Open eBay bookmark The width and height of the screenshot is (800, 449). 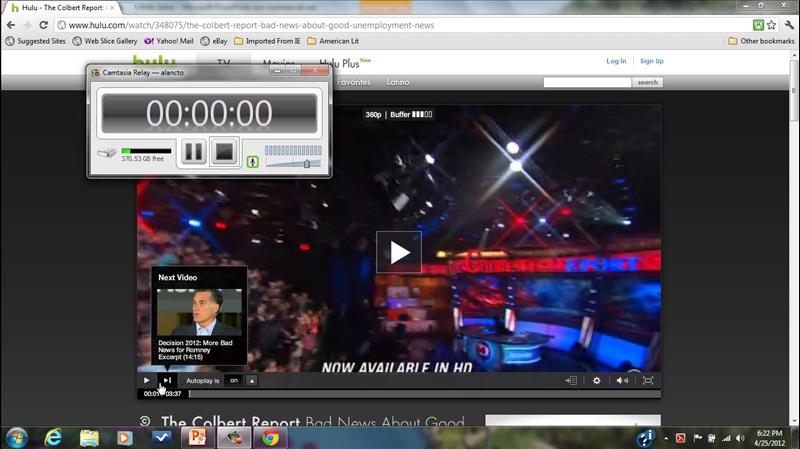tap(214, 41)
